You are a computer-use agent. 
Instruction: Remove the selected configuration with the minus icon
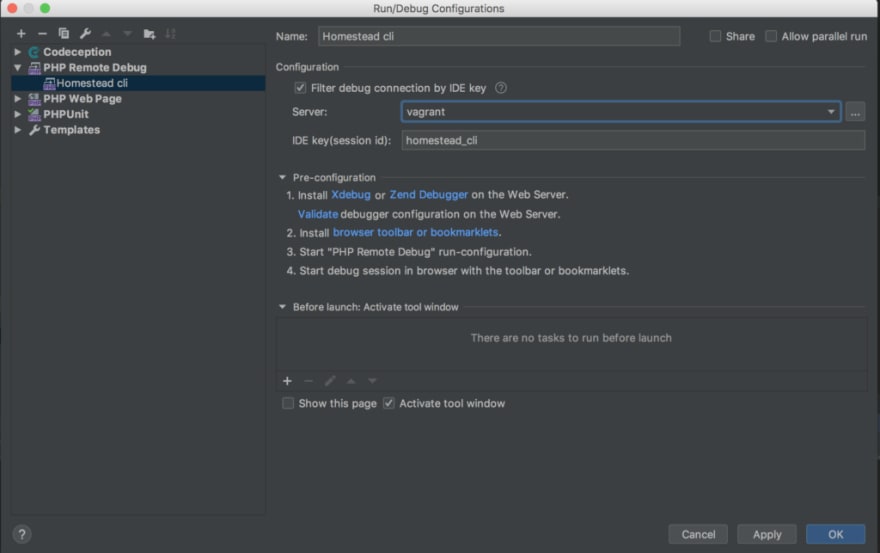click(42, 34)
